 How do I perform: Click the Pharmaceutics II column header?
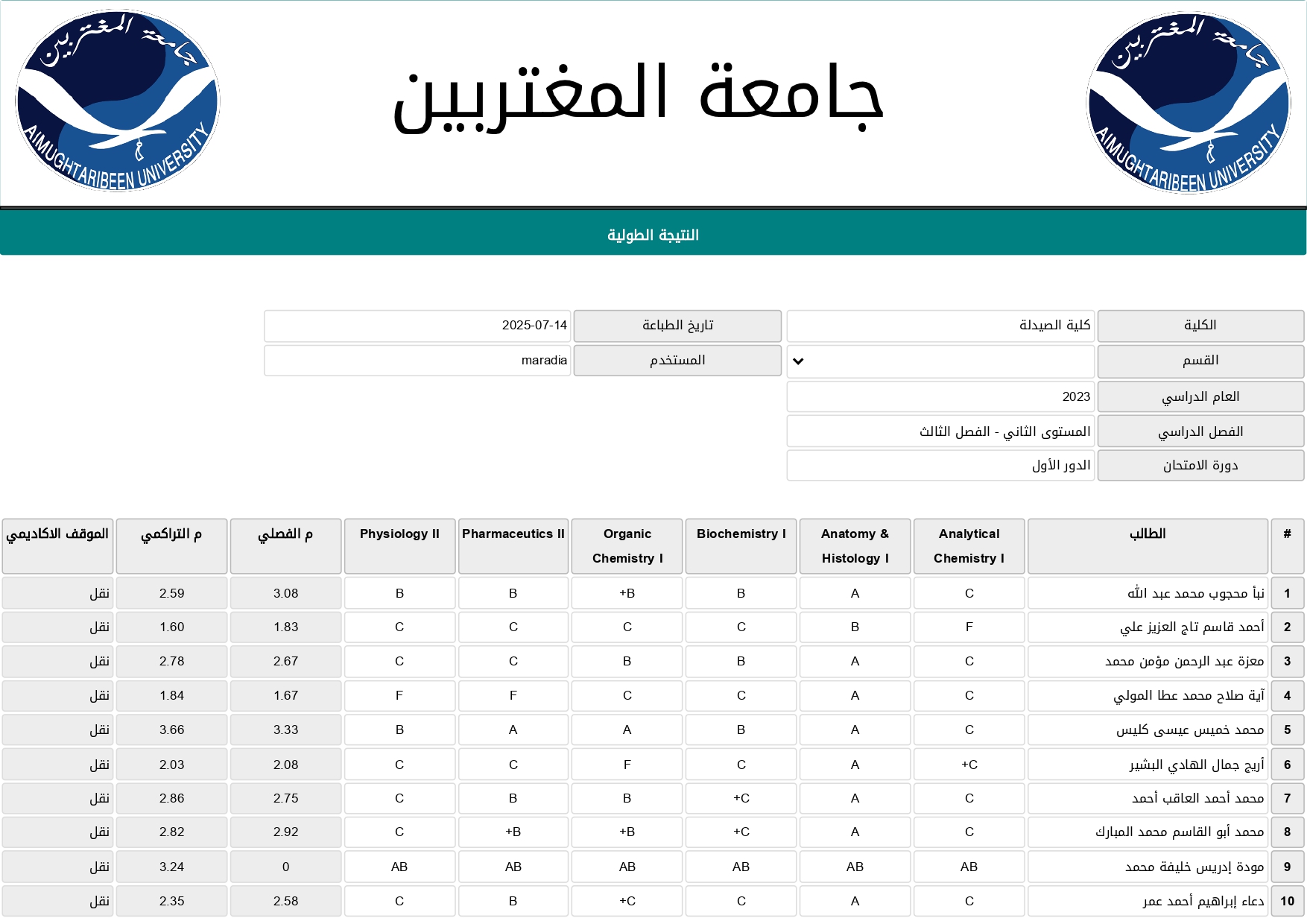513,546
